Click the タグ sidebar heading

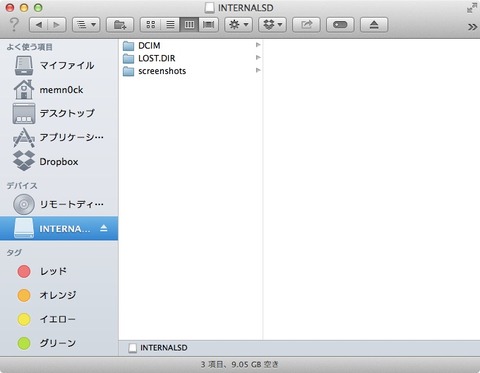(x=14, y=252)
